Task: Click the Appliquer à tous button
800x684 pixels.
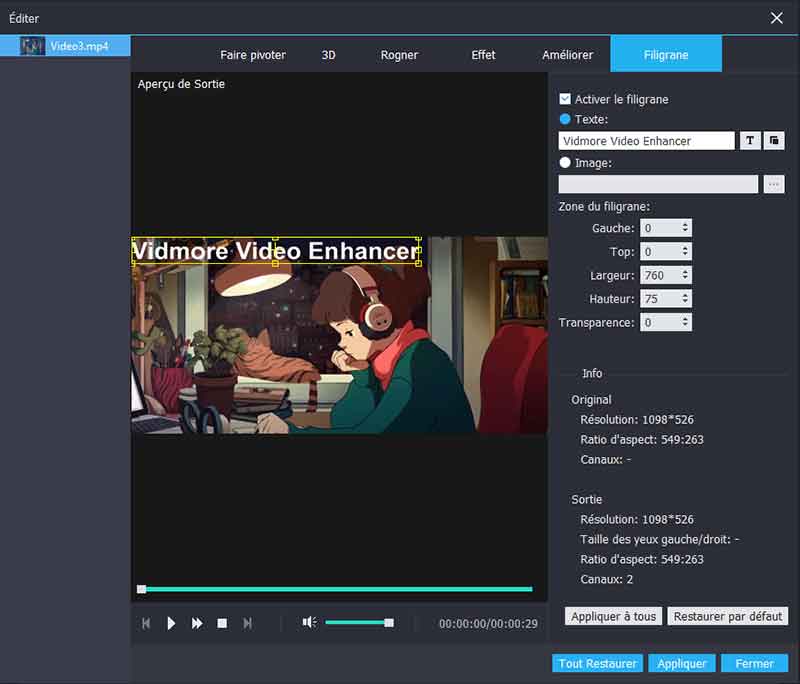Action: (x=613, y=616)
